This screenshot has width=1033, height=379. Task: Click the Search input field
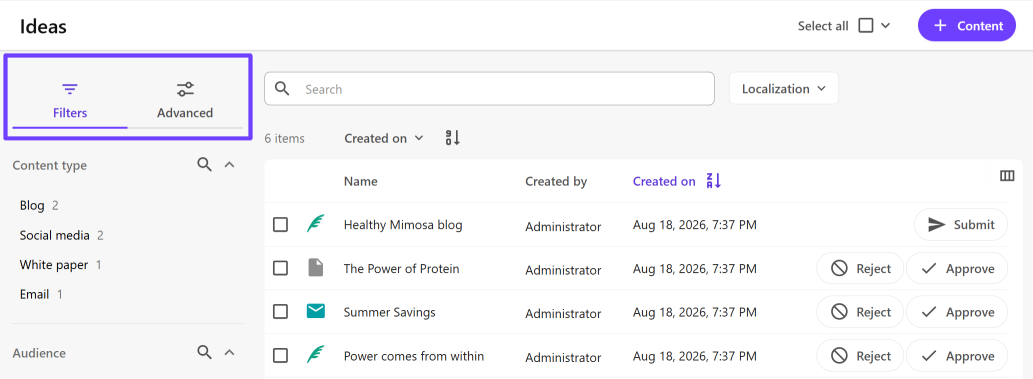pos(489,89)
